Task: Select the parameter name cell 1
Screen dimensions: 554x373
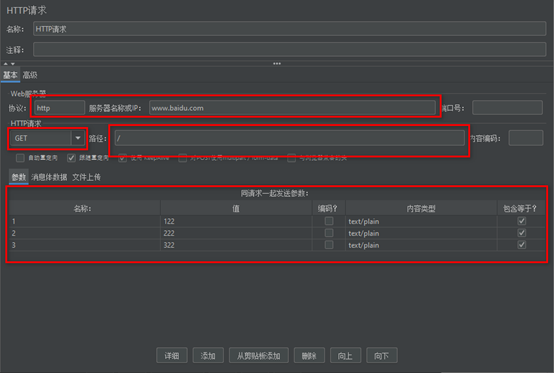Action: (x=85, y=221)
